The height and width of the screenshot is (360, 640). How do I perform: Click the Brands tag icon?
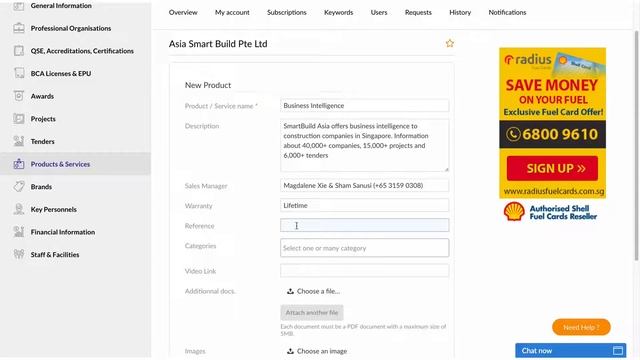[19, 187]
